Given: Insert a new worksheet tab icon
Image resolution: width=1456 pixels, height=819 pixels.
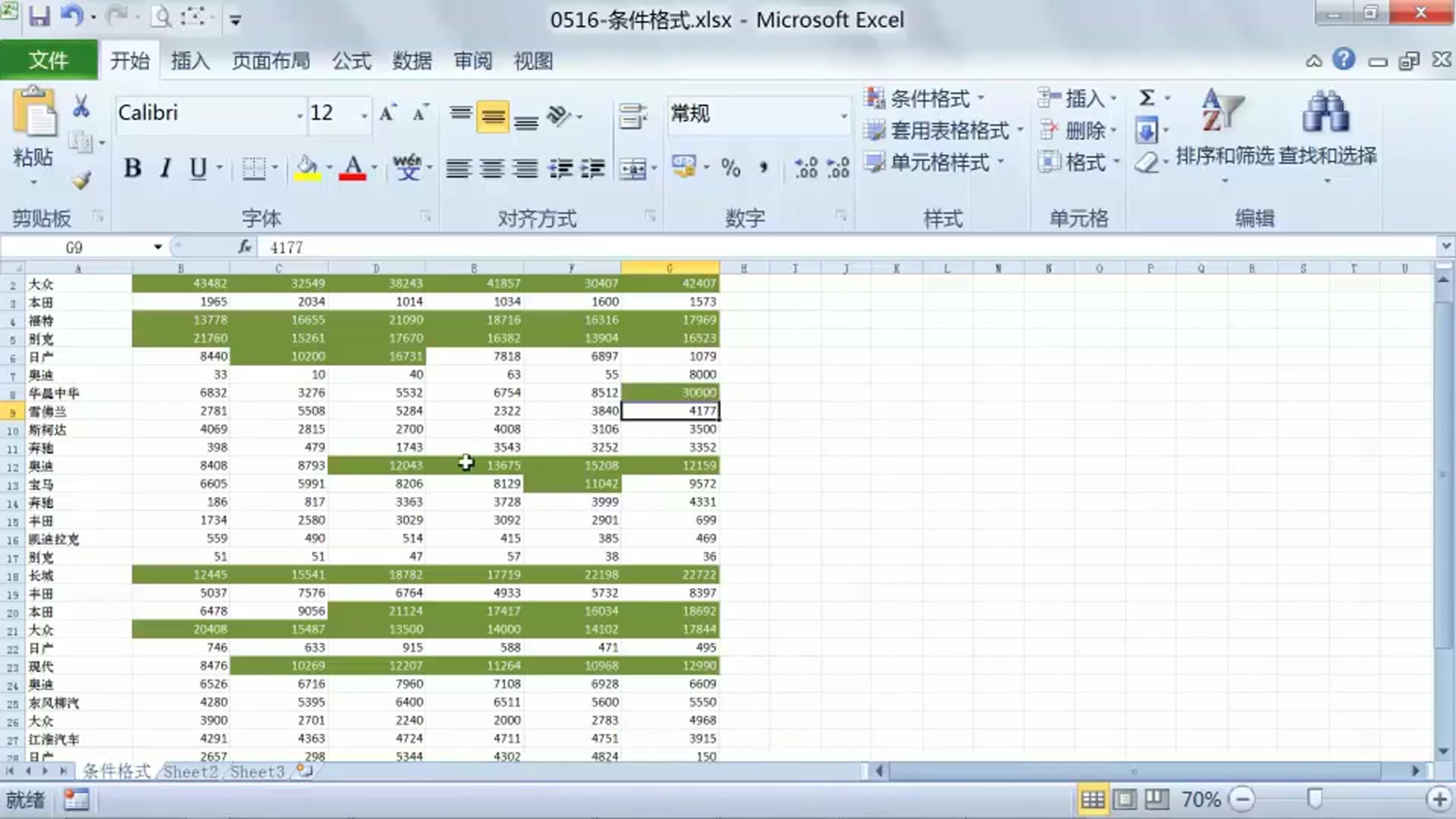Looking at the screenshot, I should tap(305, 770).
